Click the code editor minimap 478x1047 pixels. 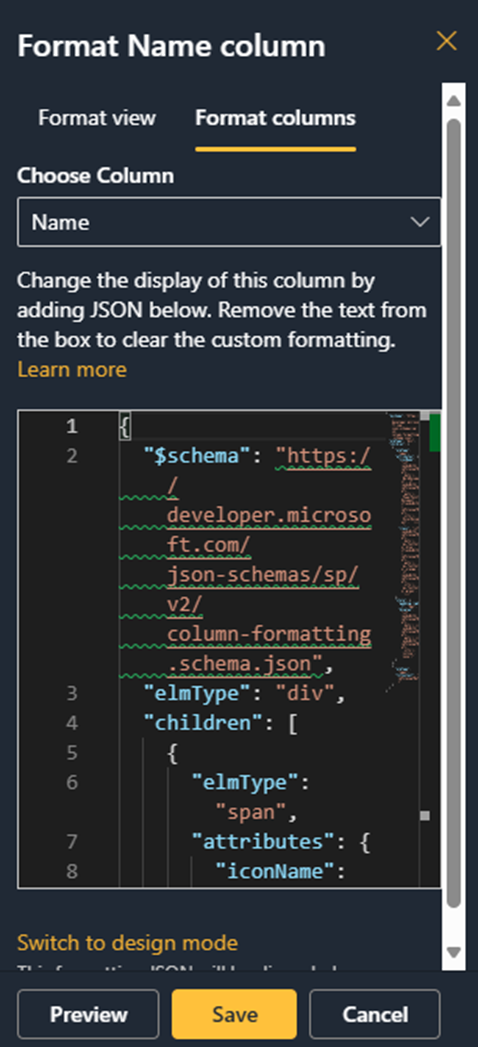point(405,548)
